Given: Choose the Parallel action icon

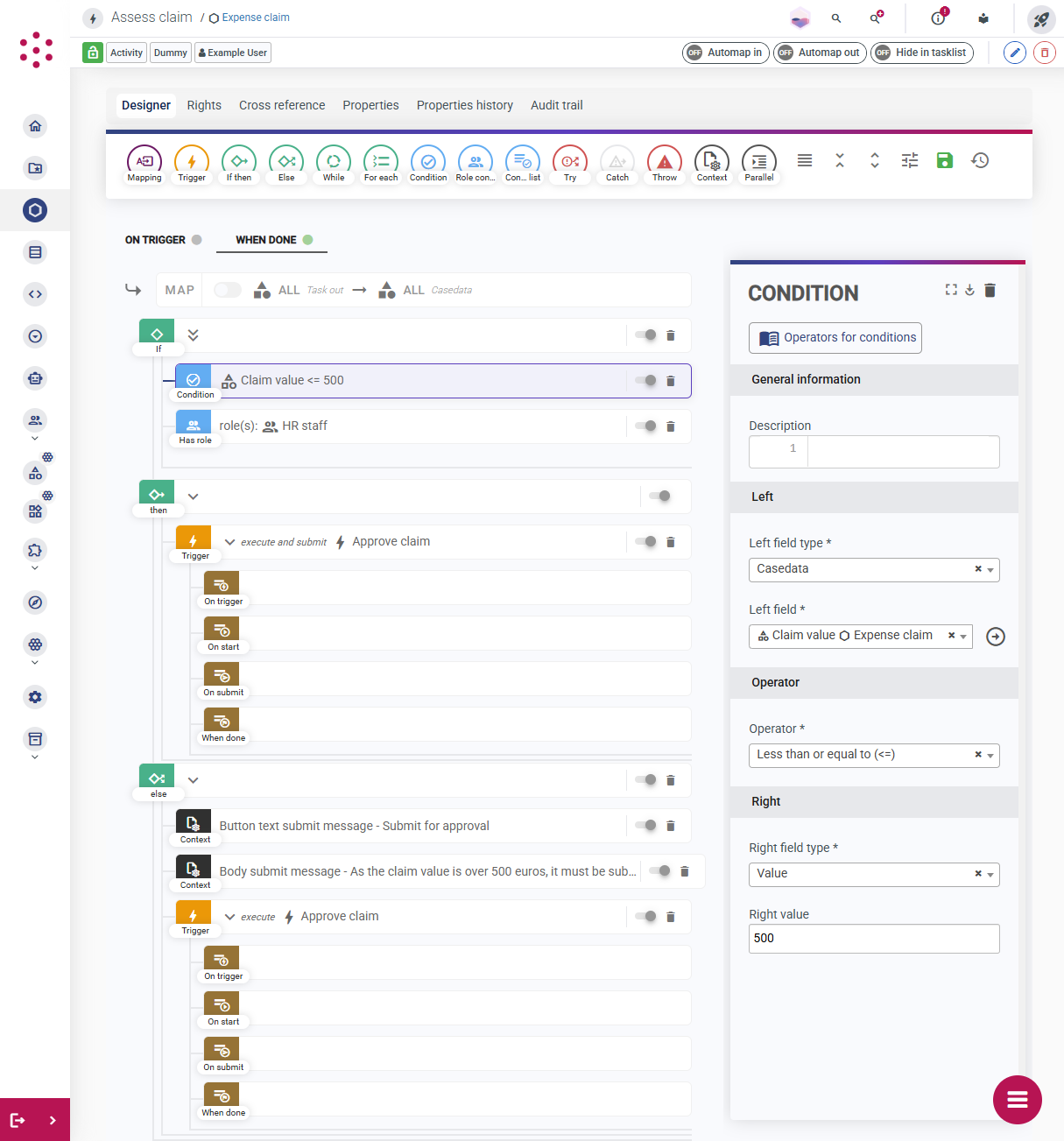Looking at the screenshot, I should click(759, 164).
